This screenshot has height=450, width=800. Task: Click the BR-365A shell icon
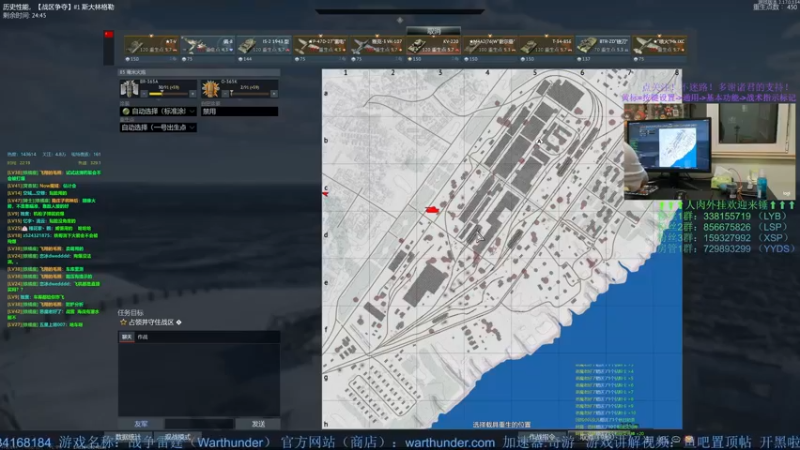pyautogui.click(x=130, y=89)
